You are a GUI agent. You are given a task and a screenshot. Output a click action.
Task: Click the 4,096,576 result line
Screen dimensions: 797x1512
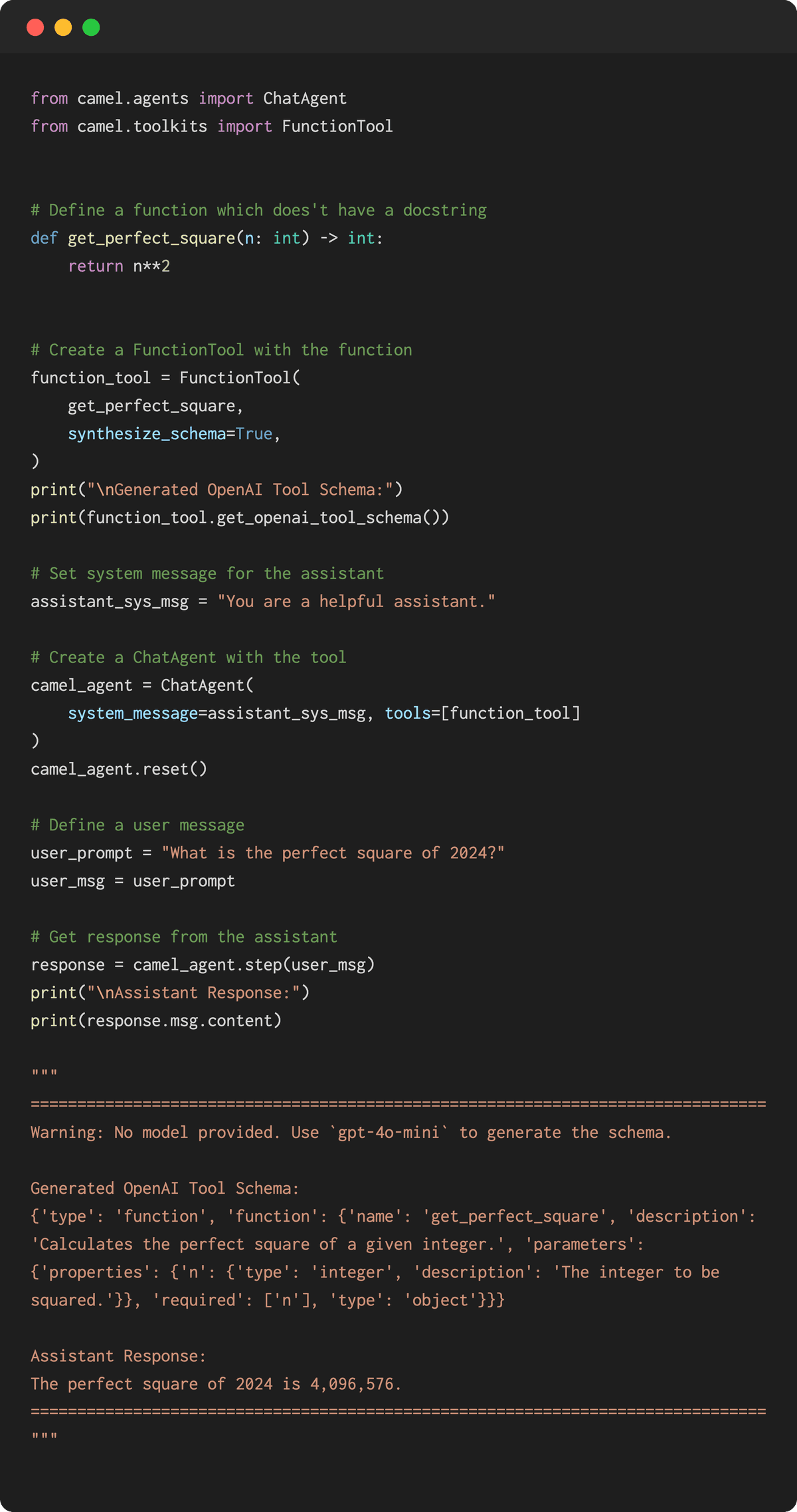click(x=216, y=1384)
